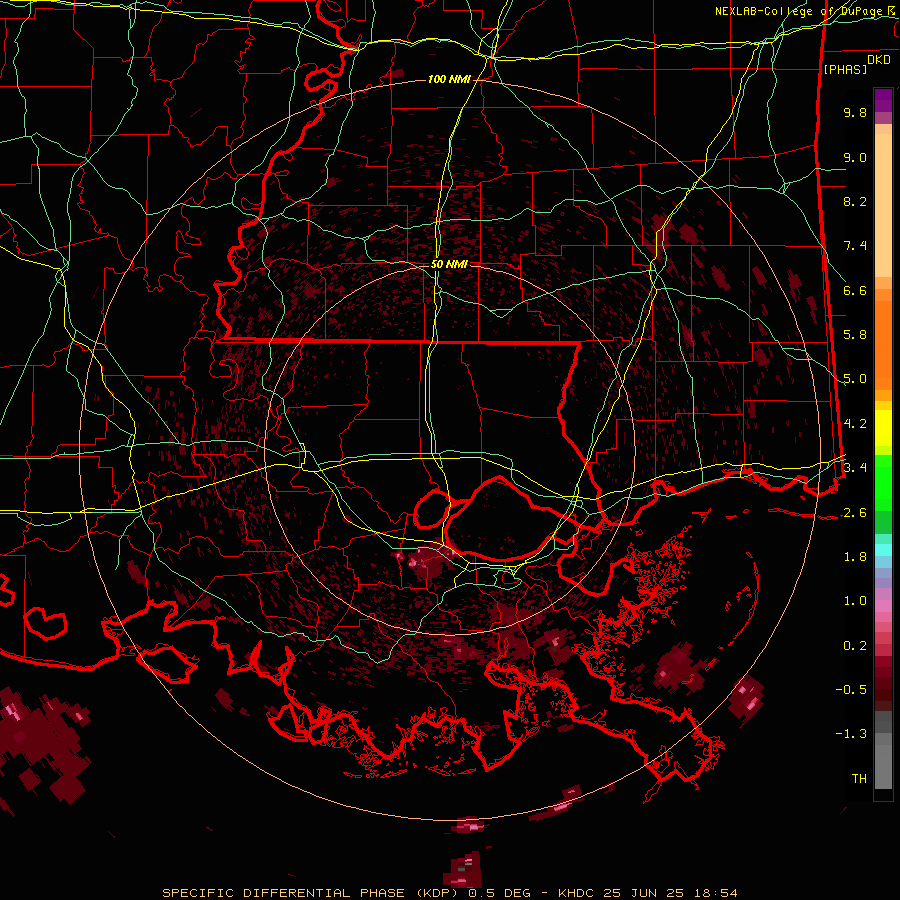Click the -1.3 value on the scale
Viewport: 900px width, 900px height.
851,734
